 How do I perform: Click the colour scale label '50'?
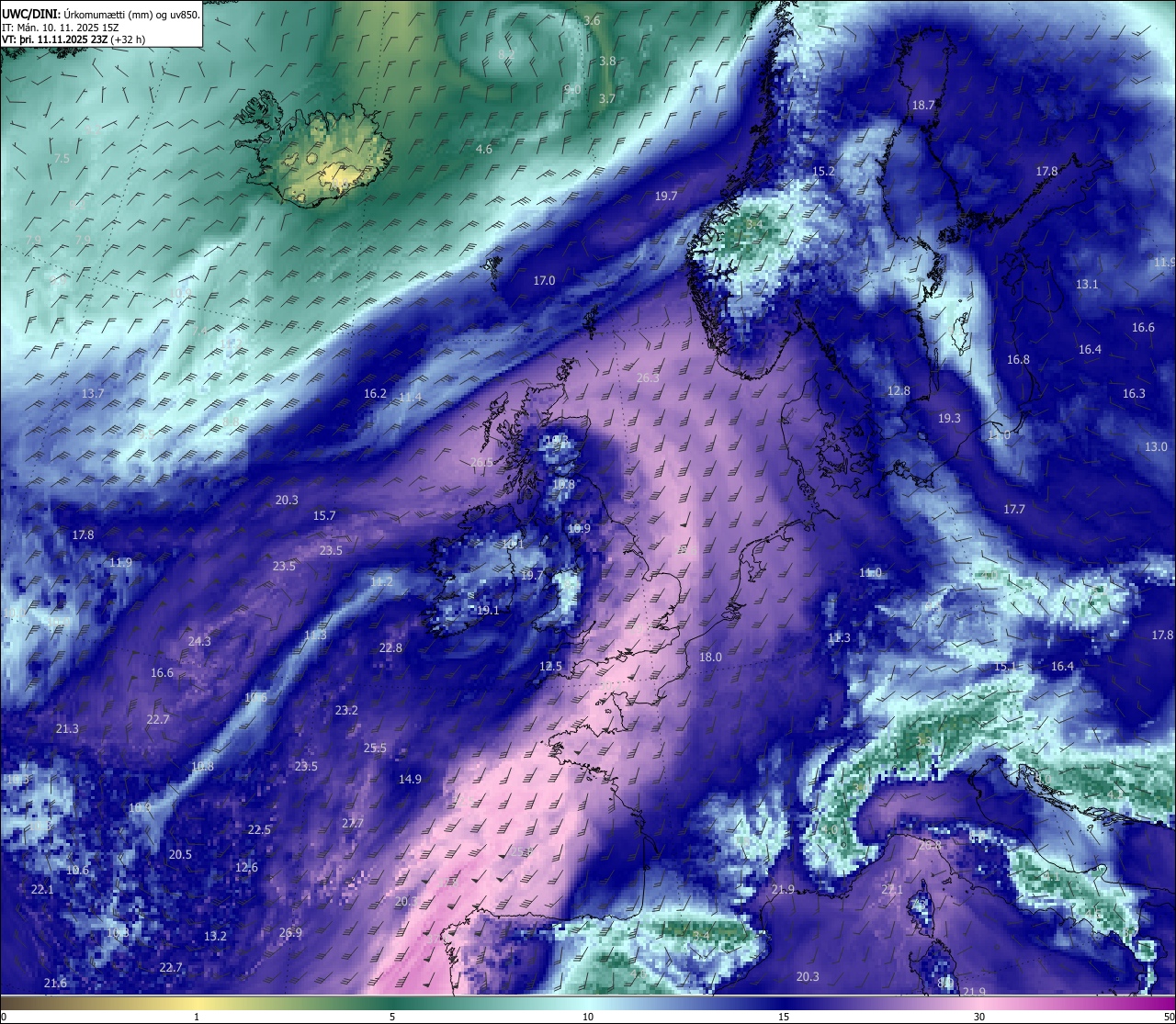[x=1168, y=1017]
